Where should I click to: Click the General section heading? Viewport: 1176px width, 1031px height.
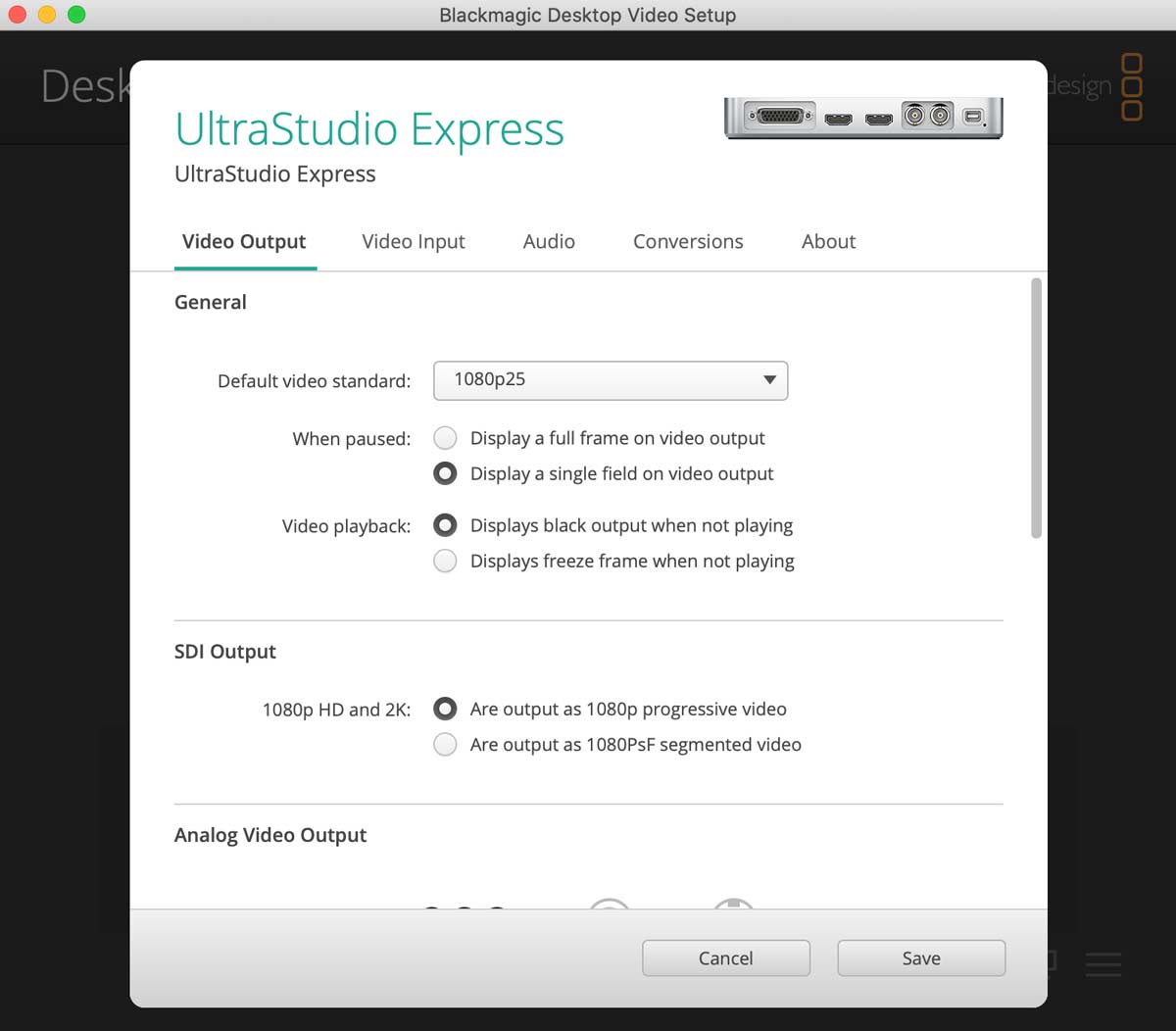pos(211,302)
